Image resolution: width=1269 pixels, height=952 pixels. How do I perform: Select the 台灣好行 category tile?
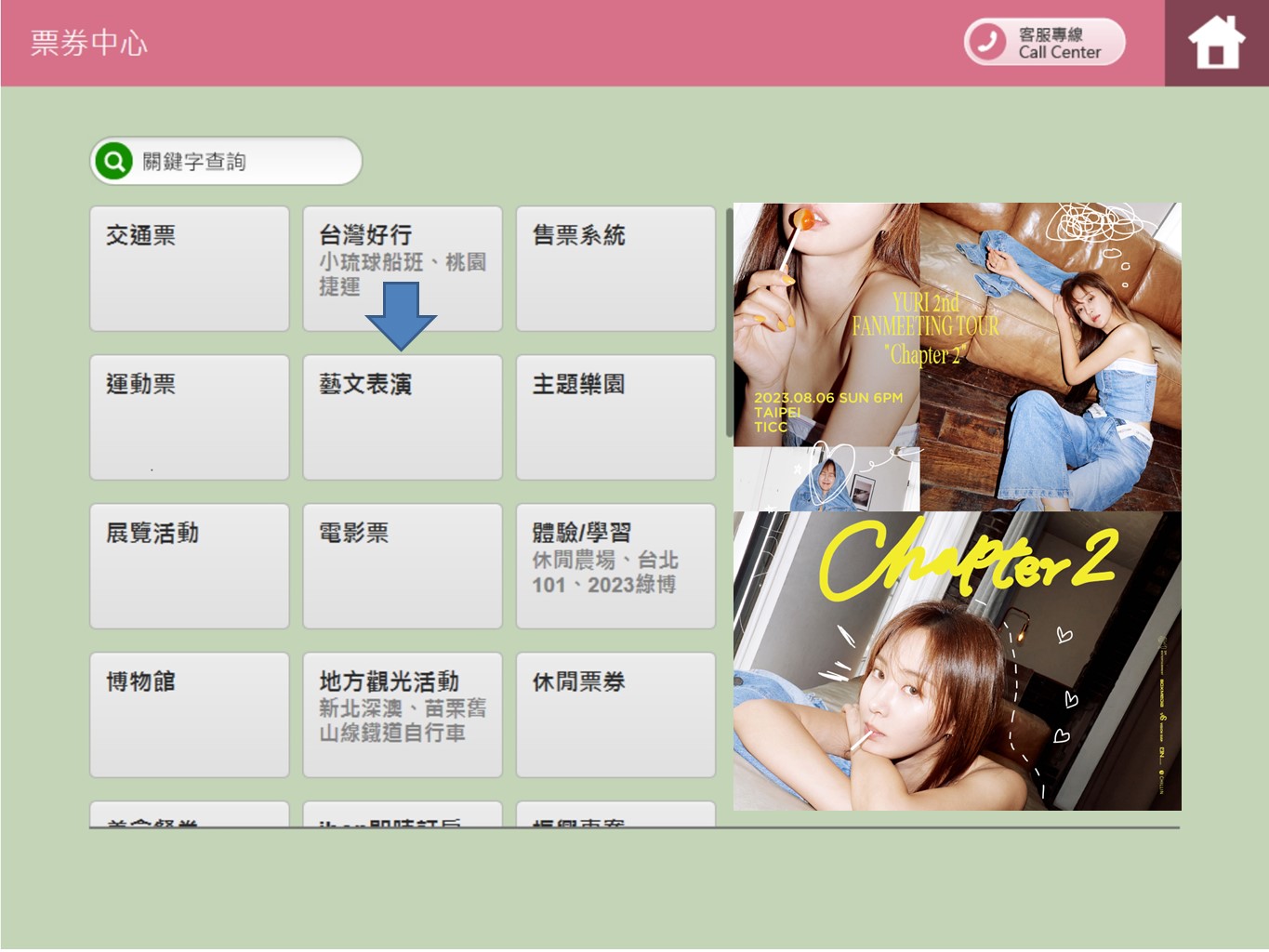(403, 269)
